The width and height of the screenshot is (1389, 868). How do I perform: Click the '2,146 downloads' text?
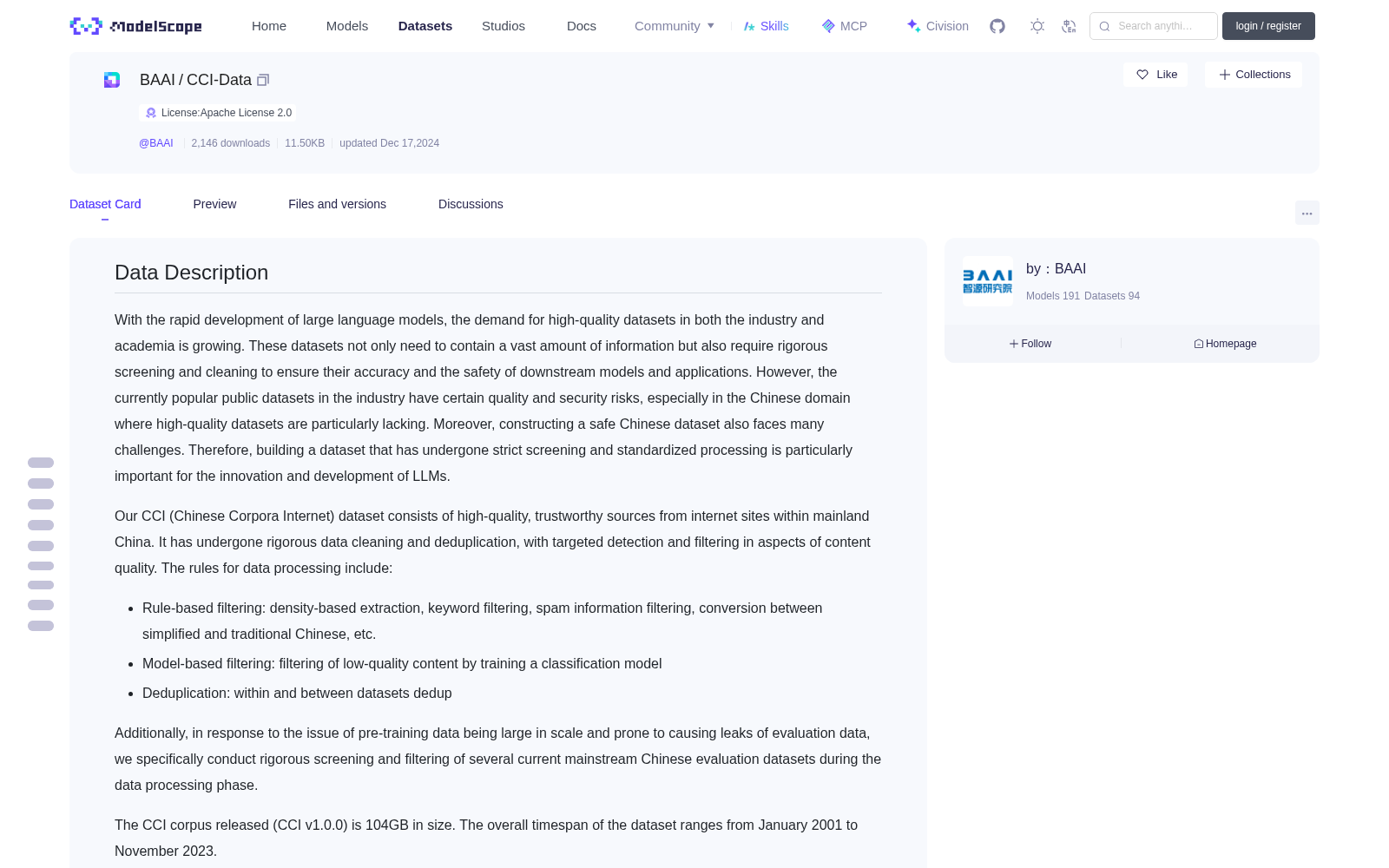[230, 143]
